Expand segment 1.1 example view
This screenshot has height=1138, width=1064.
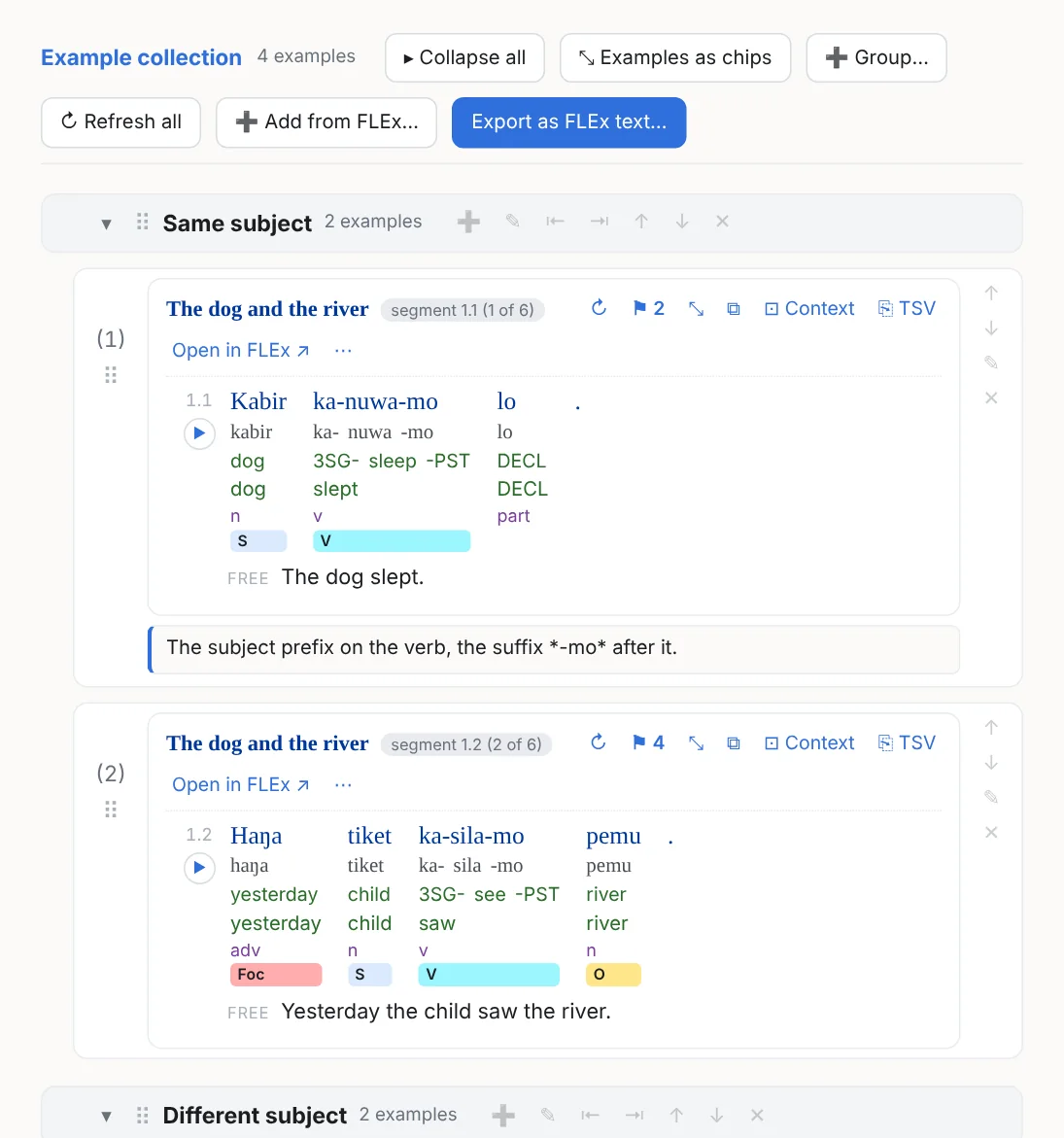(696, 308)
